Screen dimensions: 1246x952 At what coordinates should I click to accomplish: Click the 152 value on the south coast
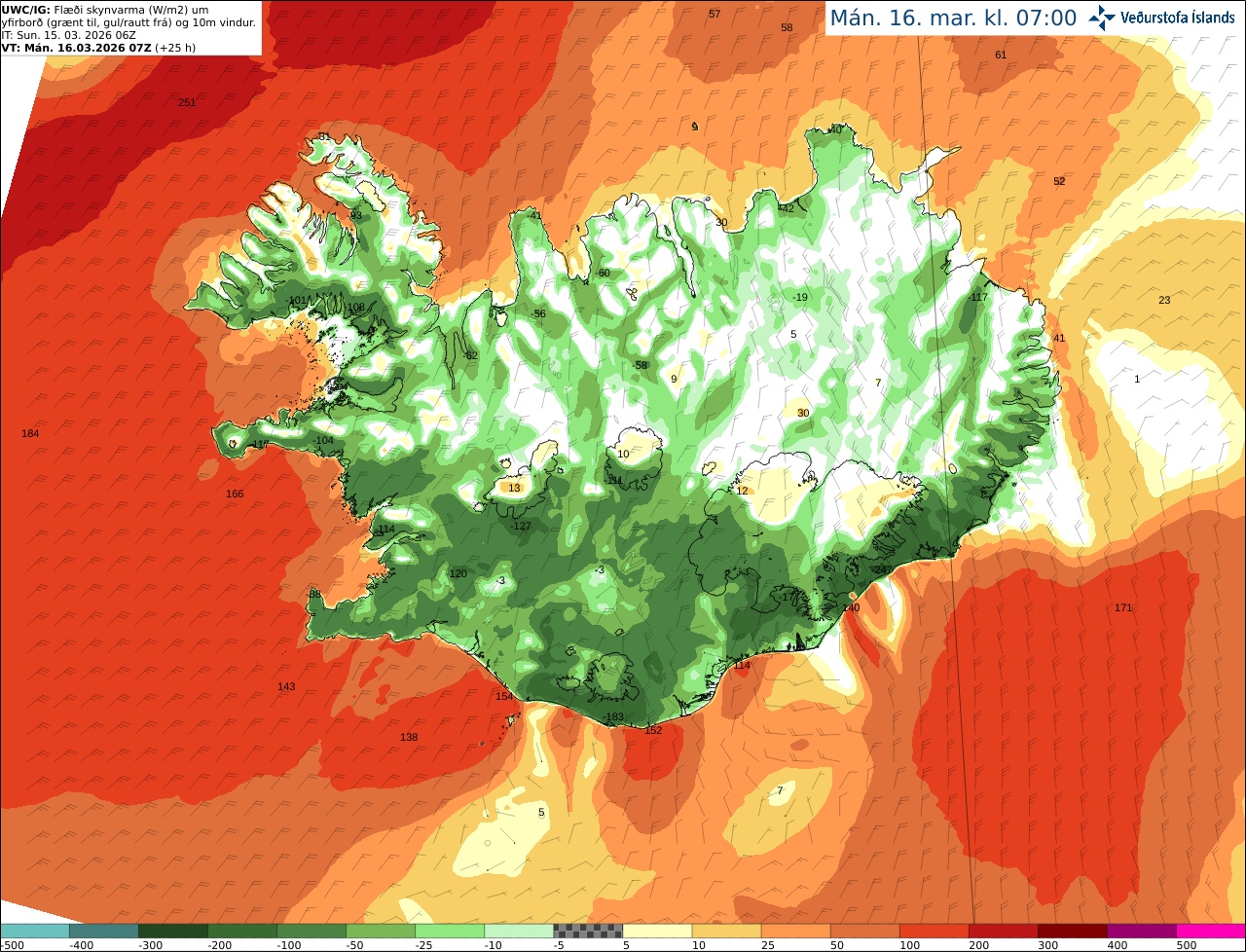653,730
